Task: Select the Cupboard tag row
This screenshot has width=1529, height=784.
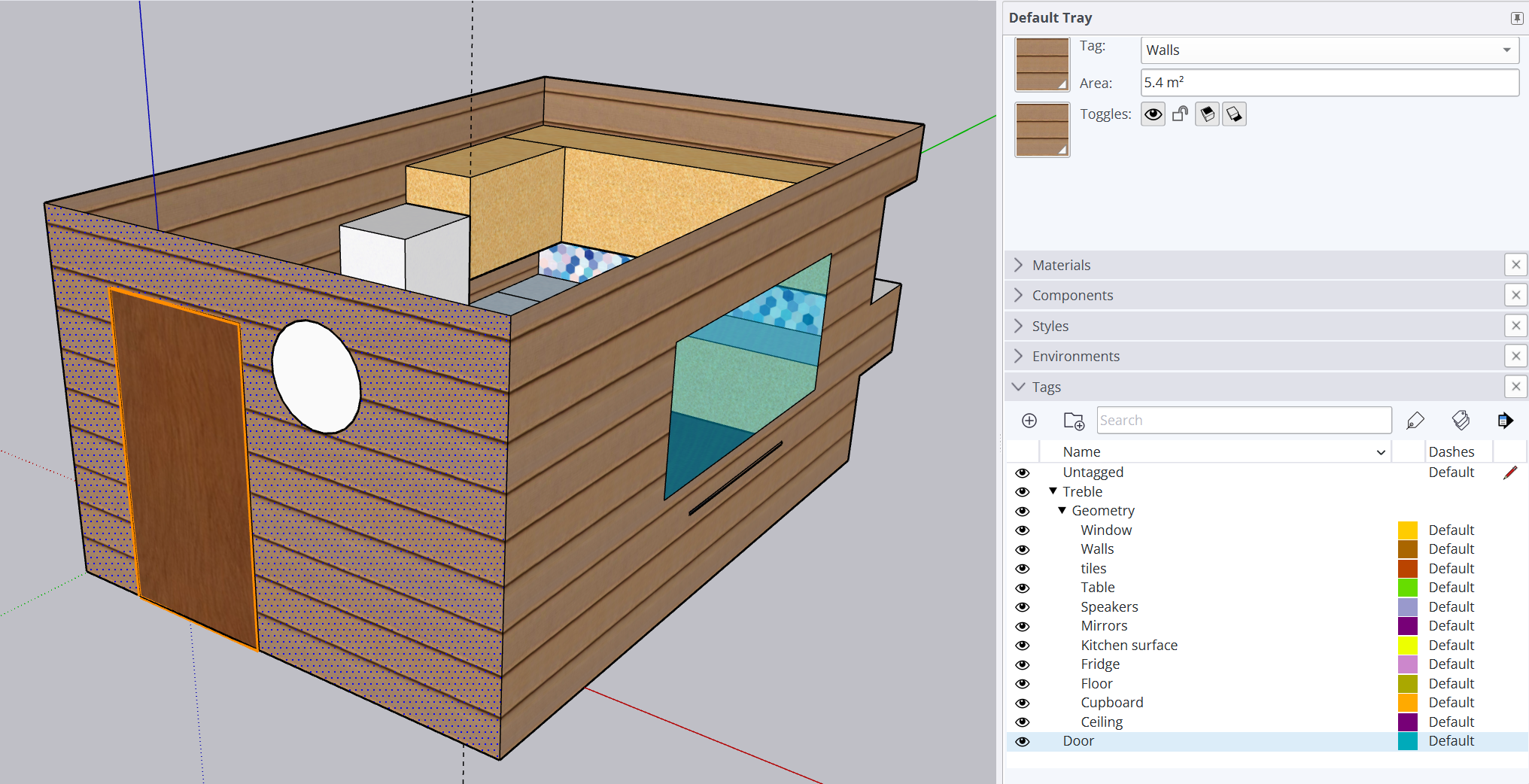Action: (x=1267, y=703)
